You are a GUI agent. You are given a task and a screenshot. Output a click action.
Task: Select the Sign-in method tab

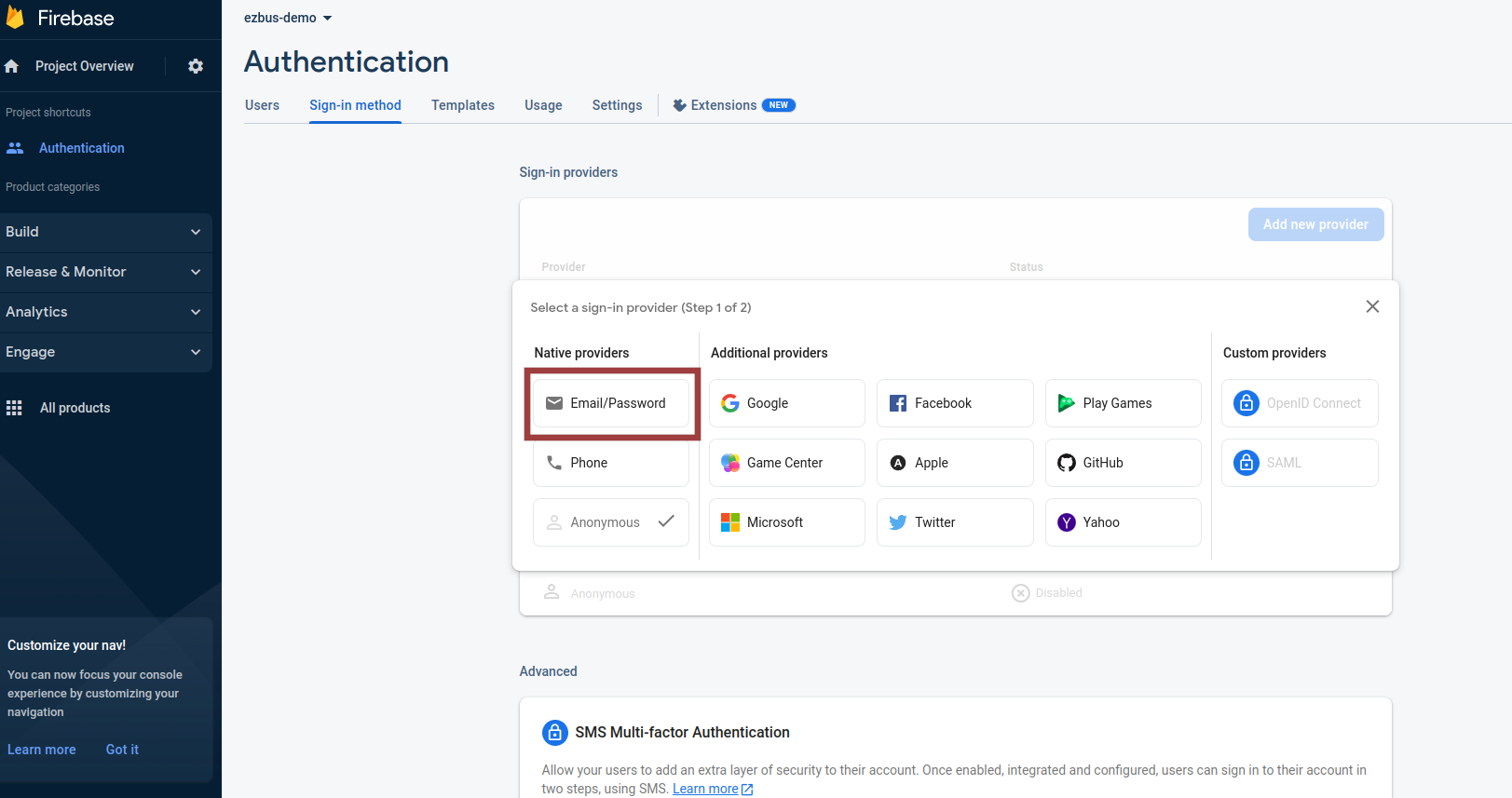click(x=355, y=105)
